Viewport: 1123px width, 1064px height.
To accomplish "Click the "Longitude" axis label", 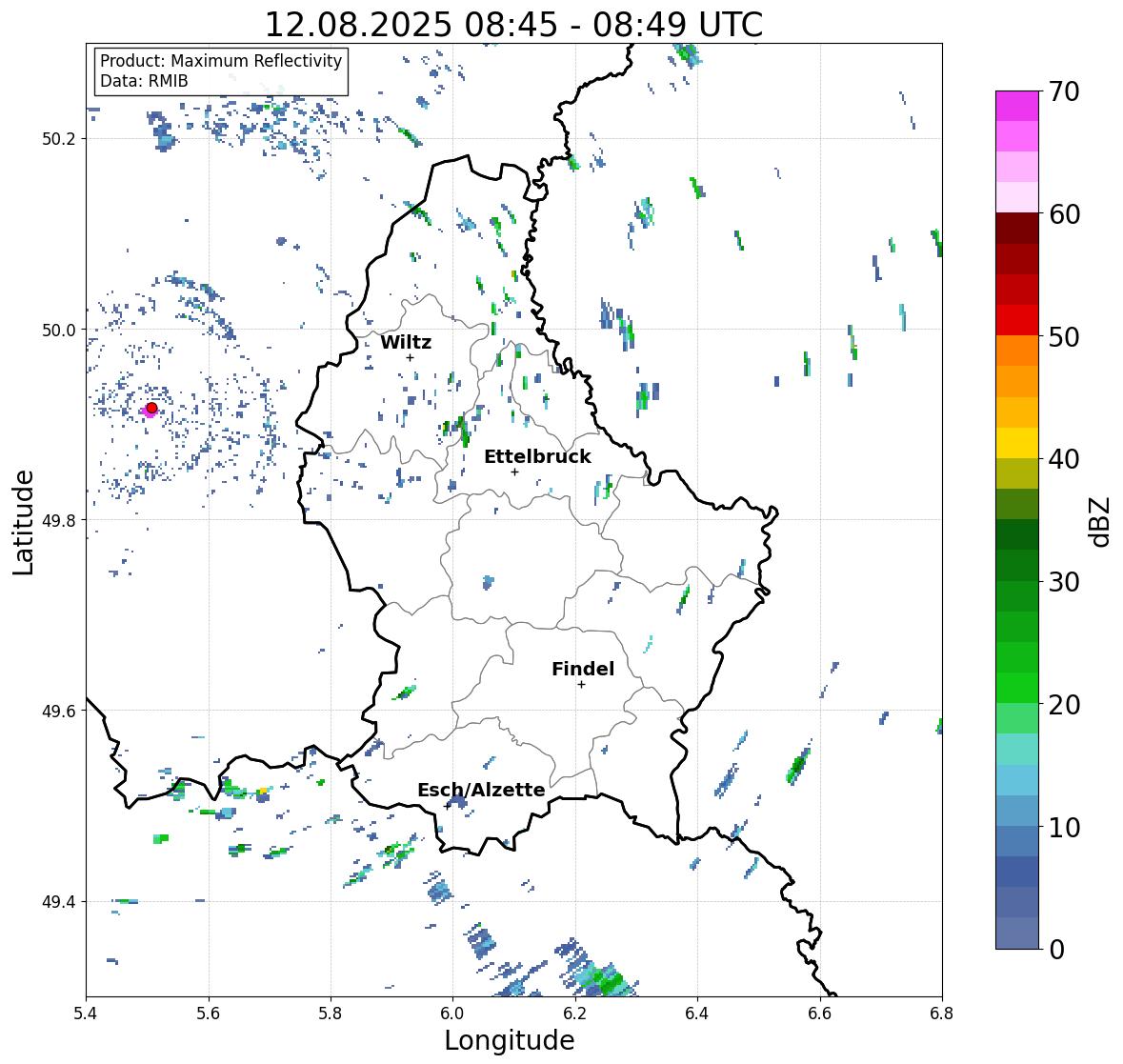I will tap(510, 1040).
